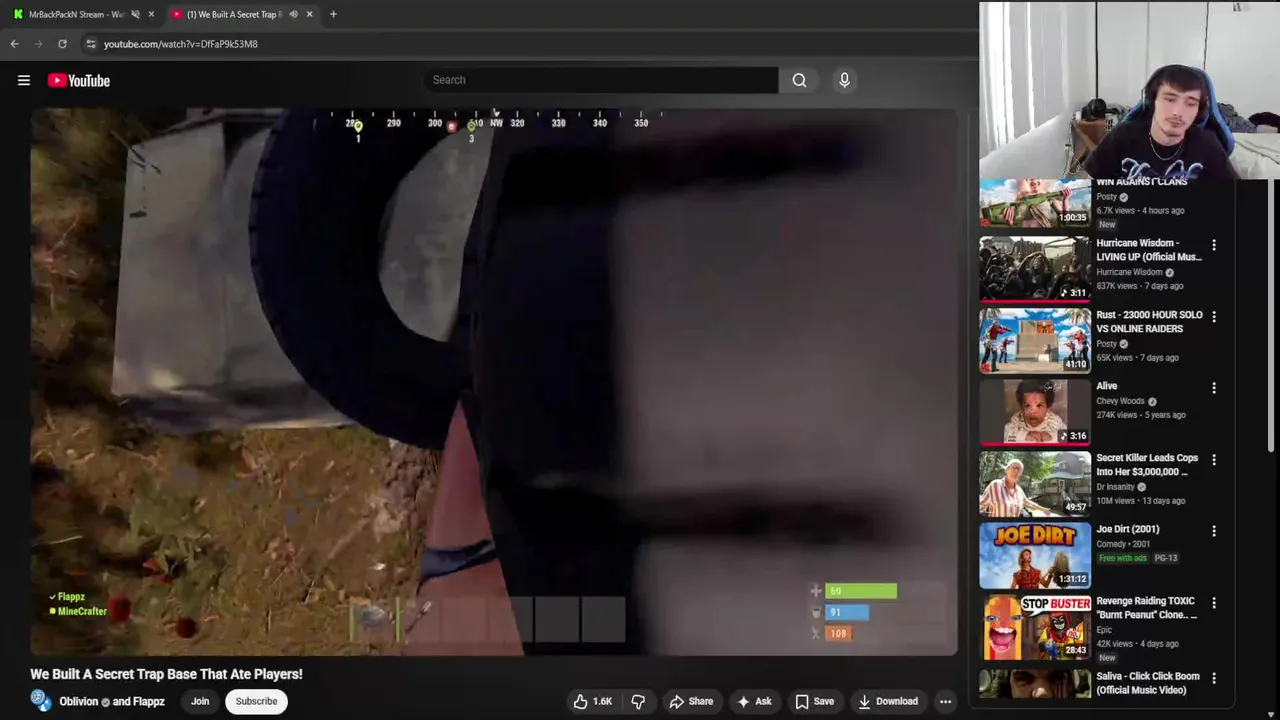Image resolution: width=1280 pixels, height=720 pixels.
Task: Open options menu for Hurricane Wisdom video
Action: 1214,245
